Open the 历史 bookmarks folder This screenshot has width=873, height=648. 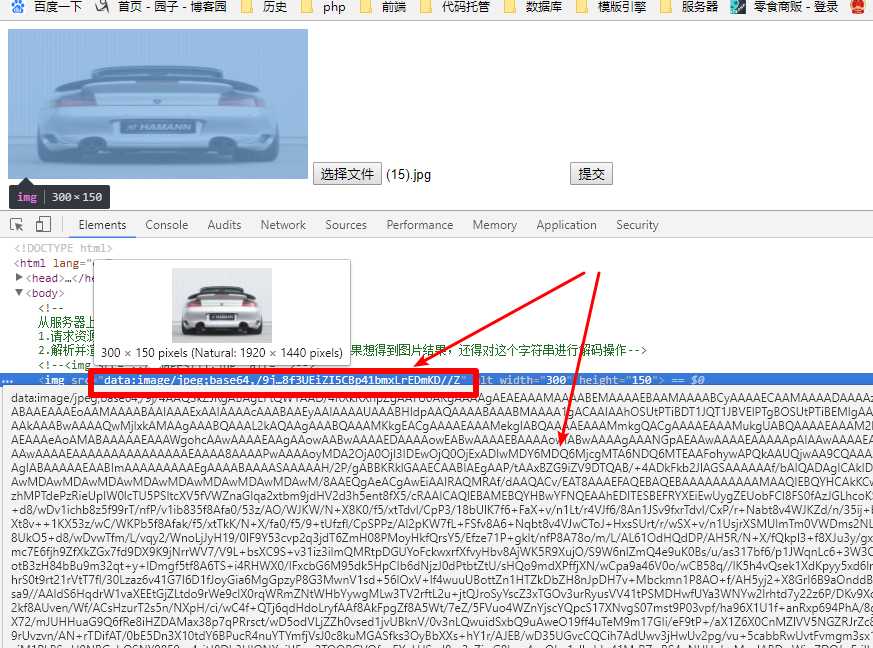264,7
